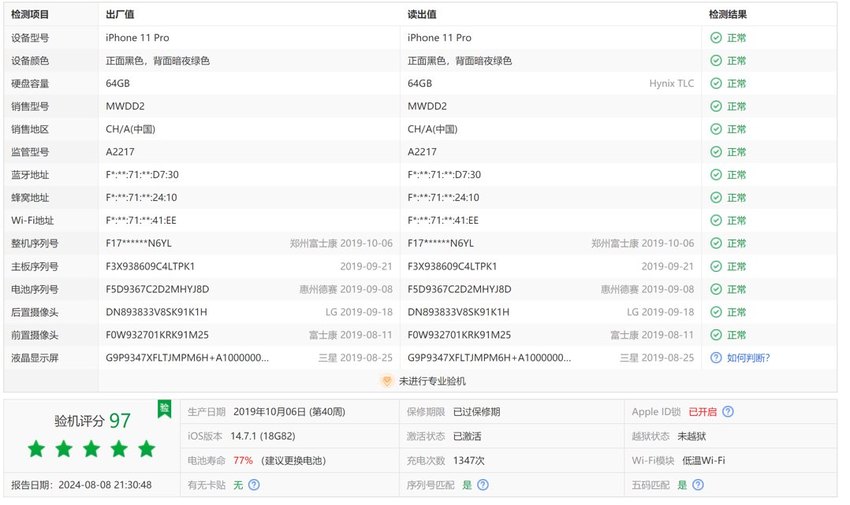Select iPhone 11 Pro in 出厂值 column
Screen dimensions: 850x505
137,38
